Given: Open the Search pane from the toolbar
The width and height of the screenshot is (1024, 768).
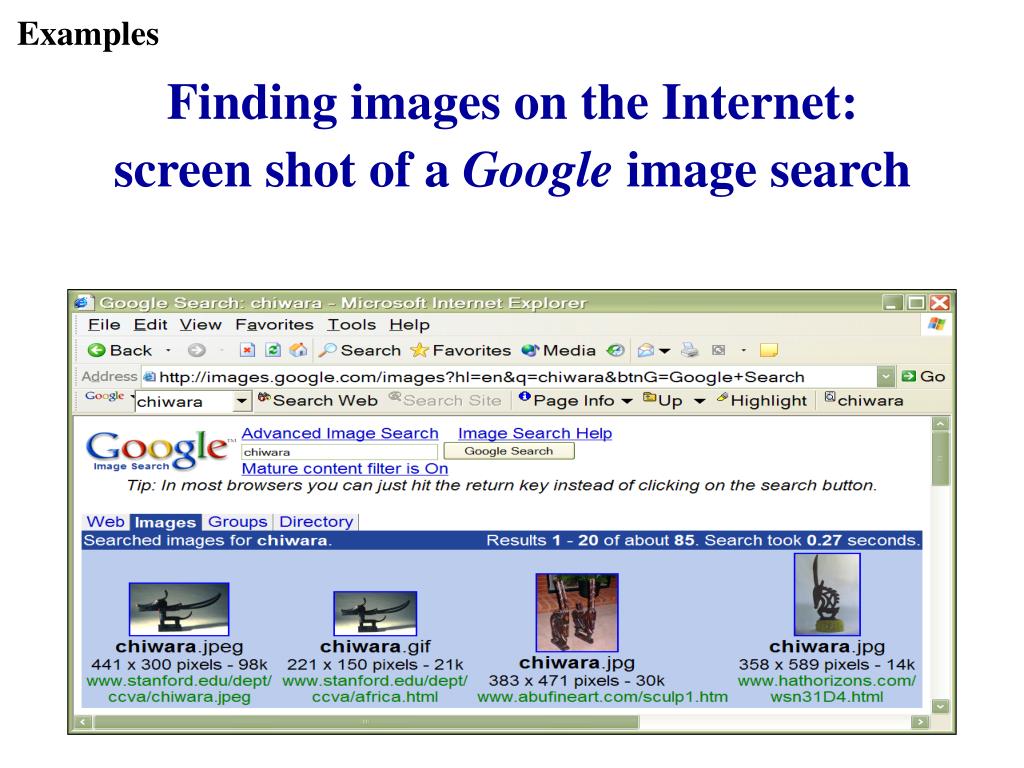Looking at the screenshot, I should [x=360, y=351].
